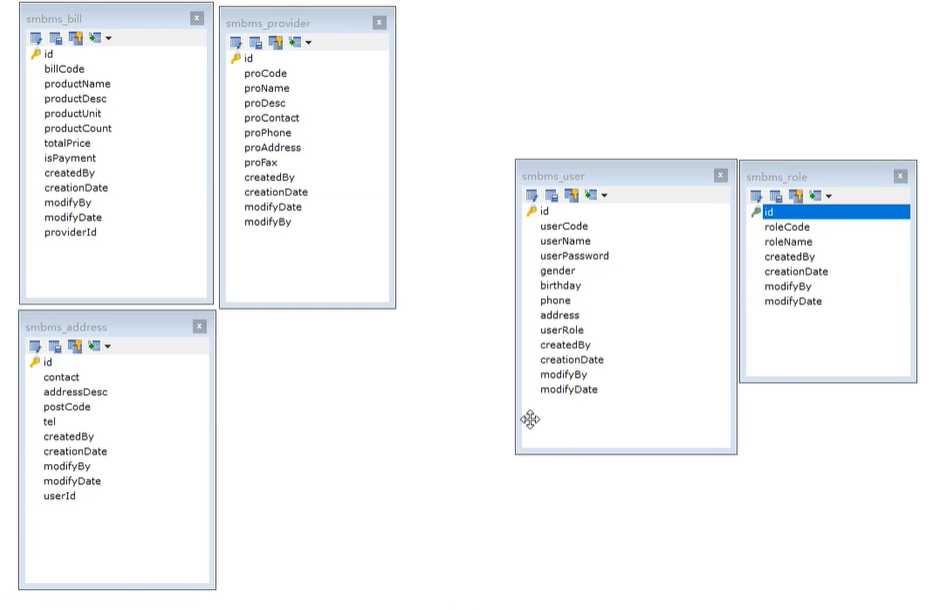Select the phone column in smbms_user

click(x=555, y=301)
